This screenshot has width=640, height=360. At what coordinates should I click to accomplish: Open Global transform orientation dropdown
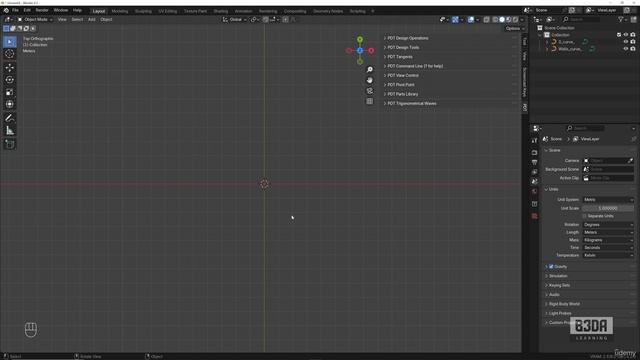tap(235, 20)
